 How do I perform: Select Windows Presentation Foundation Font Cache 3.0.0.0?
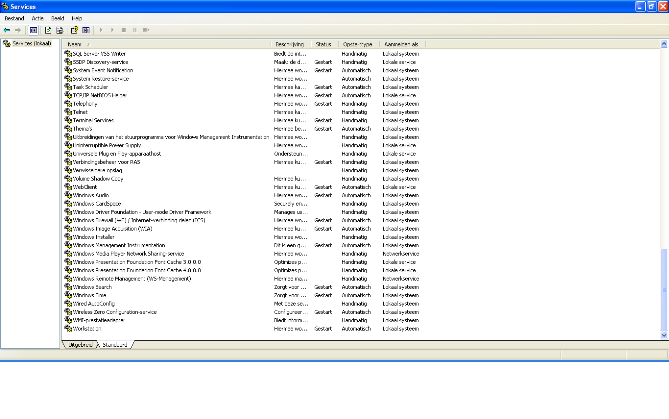click(137, 262)
